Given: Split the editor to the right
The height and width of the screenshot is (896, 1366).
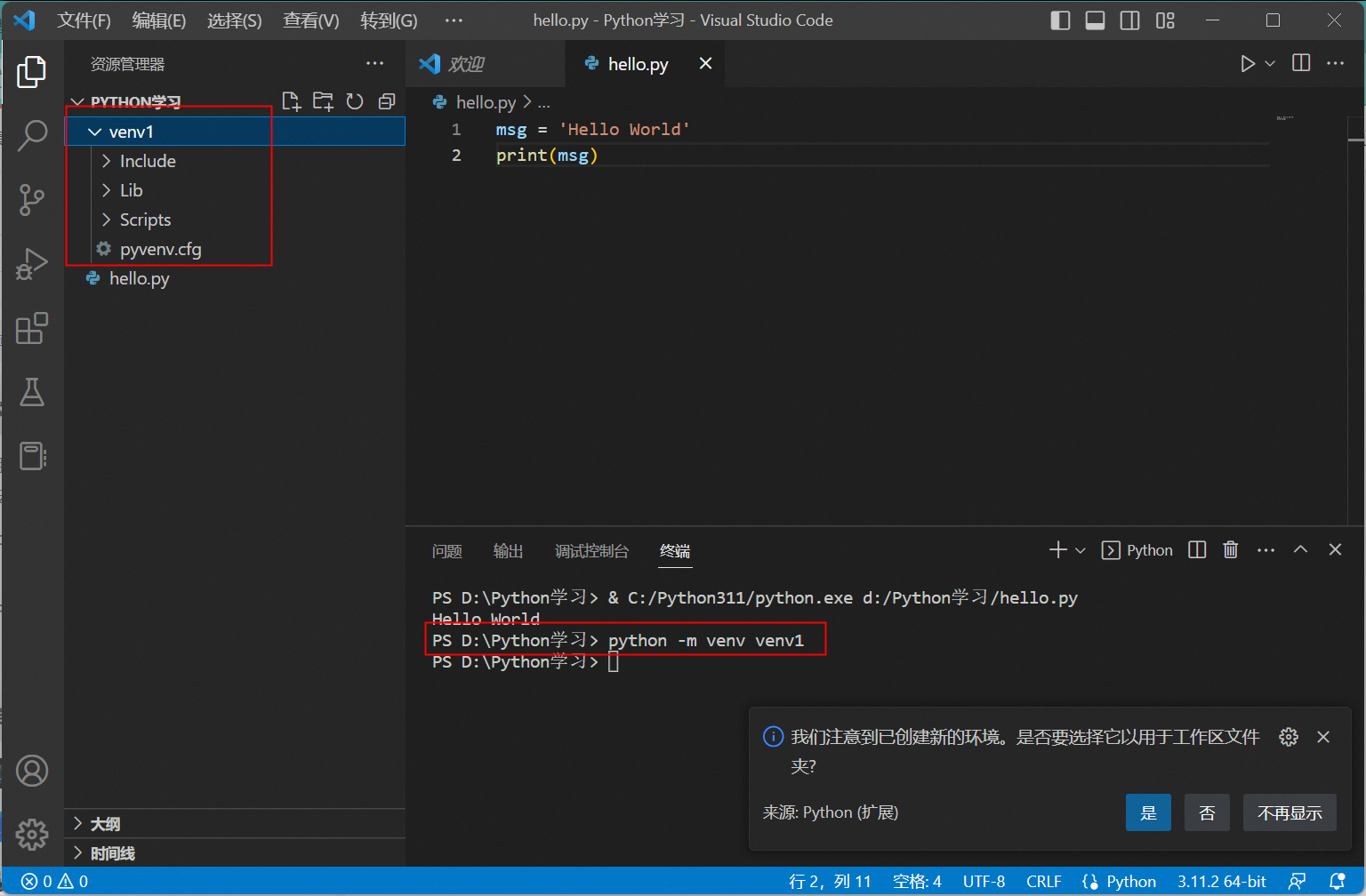Looking at the screenshot, I should point(1301,63).
